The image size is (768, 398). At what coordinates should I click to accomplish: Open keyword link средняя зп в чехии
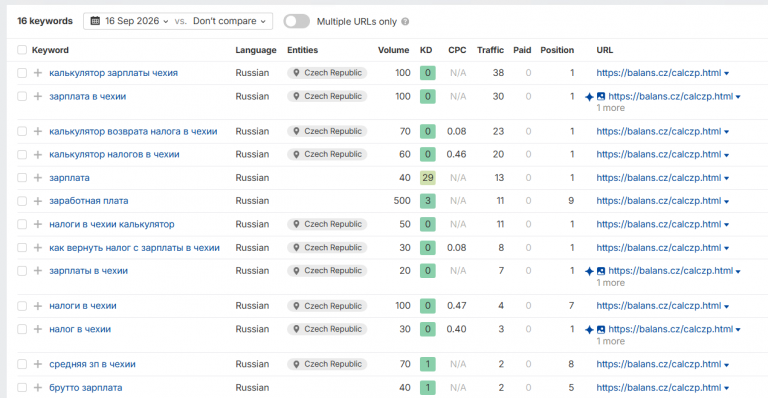pyautogui.click(x=92, y=364)
